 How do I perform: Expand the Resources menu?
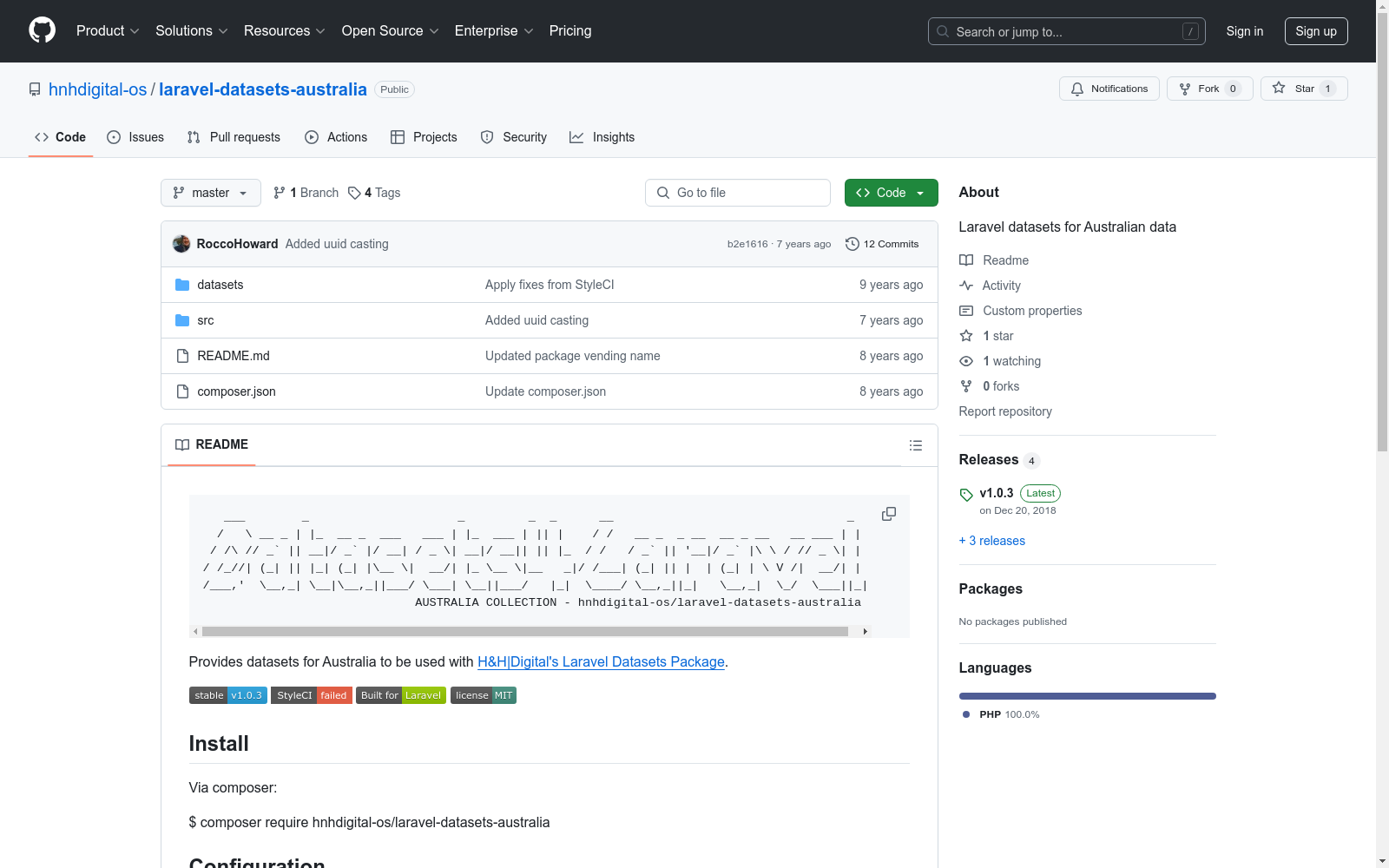285,30
